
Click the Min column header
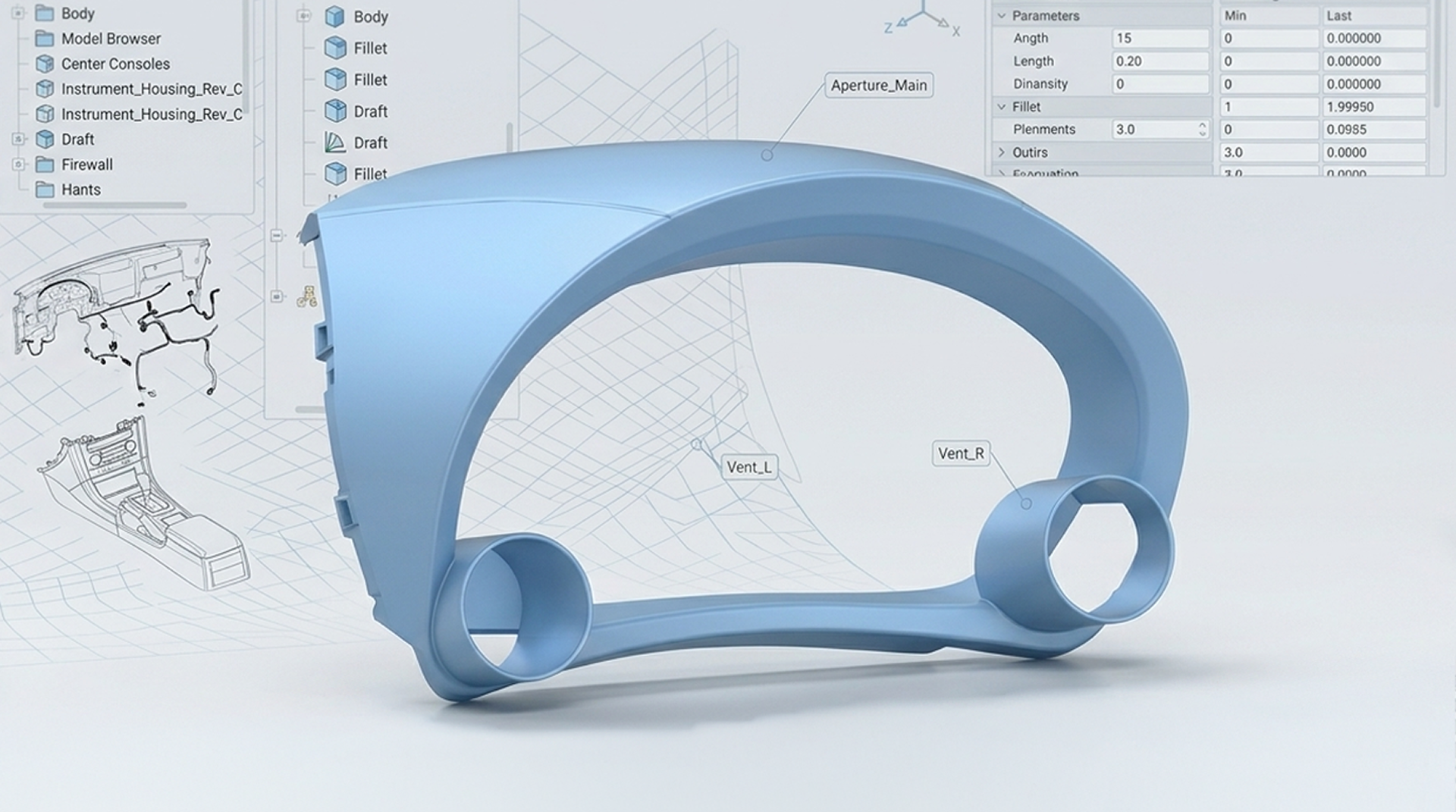pos(1269,15)
